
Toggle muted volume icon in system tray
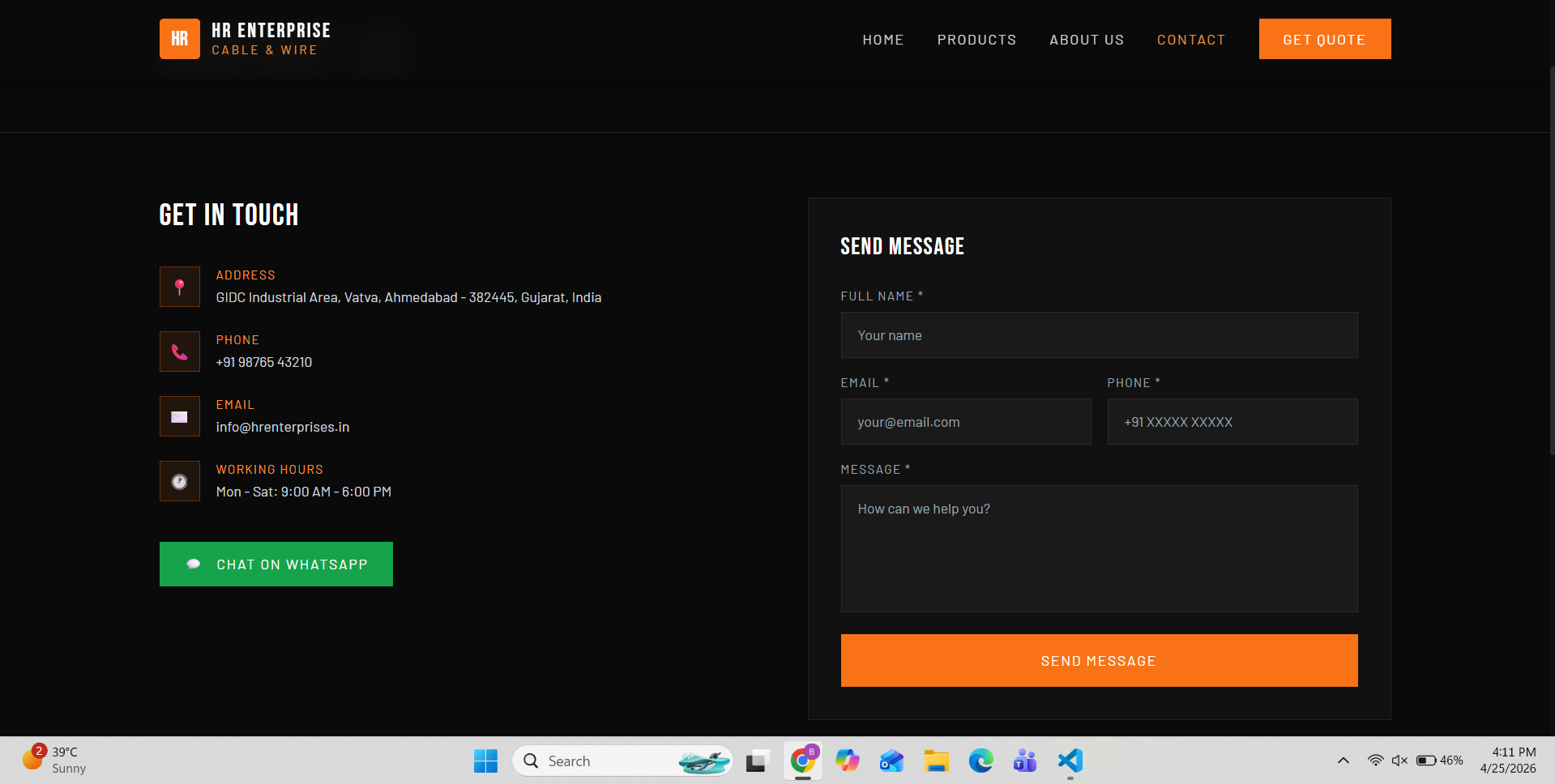[x=1399, y=761]
